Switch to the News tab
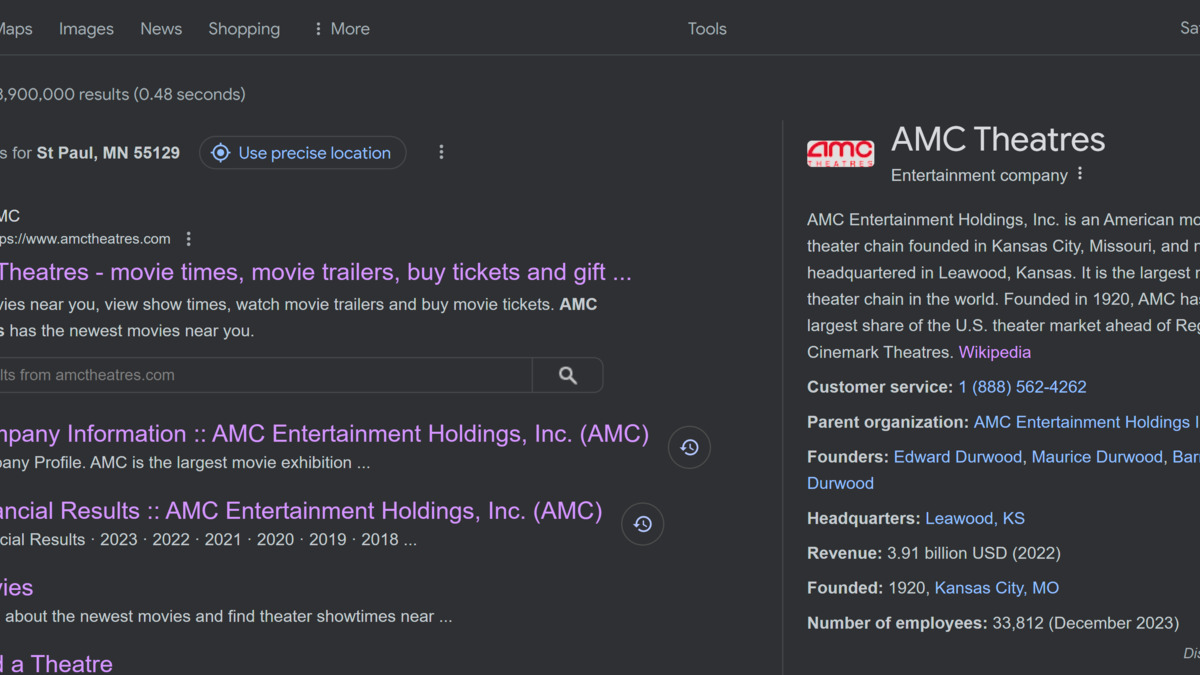The width and height of the screenshot is (1200, 675). pyautogui.click(x=161, y=29)
